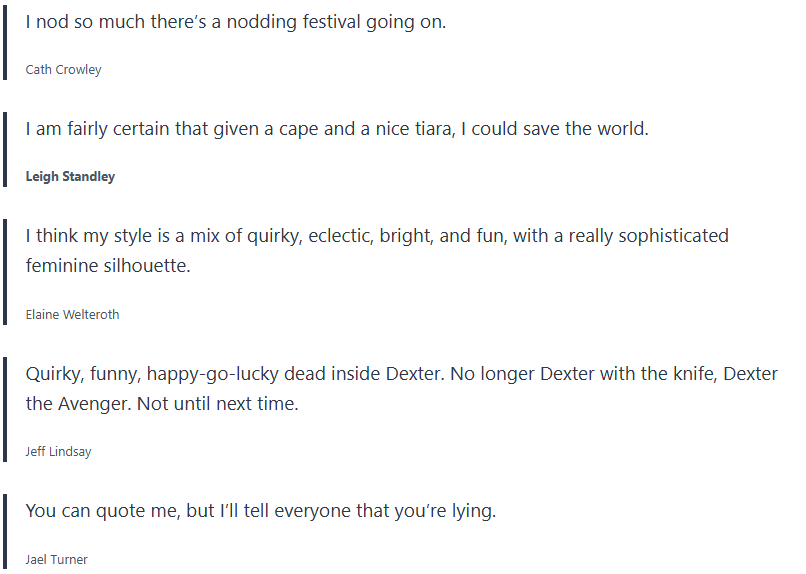The width and height of the screenshot is (806, 574).
Task: Click the Jael Turner author name
Action: (56, 560)
